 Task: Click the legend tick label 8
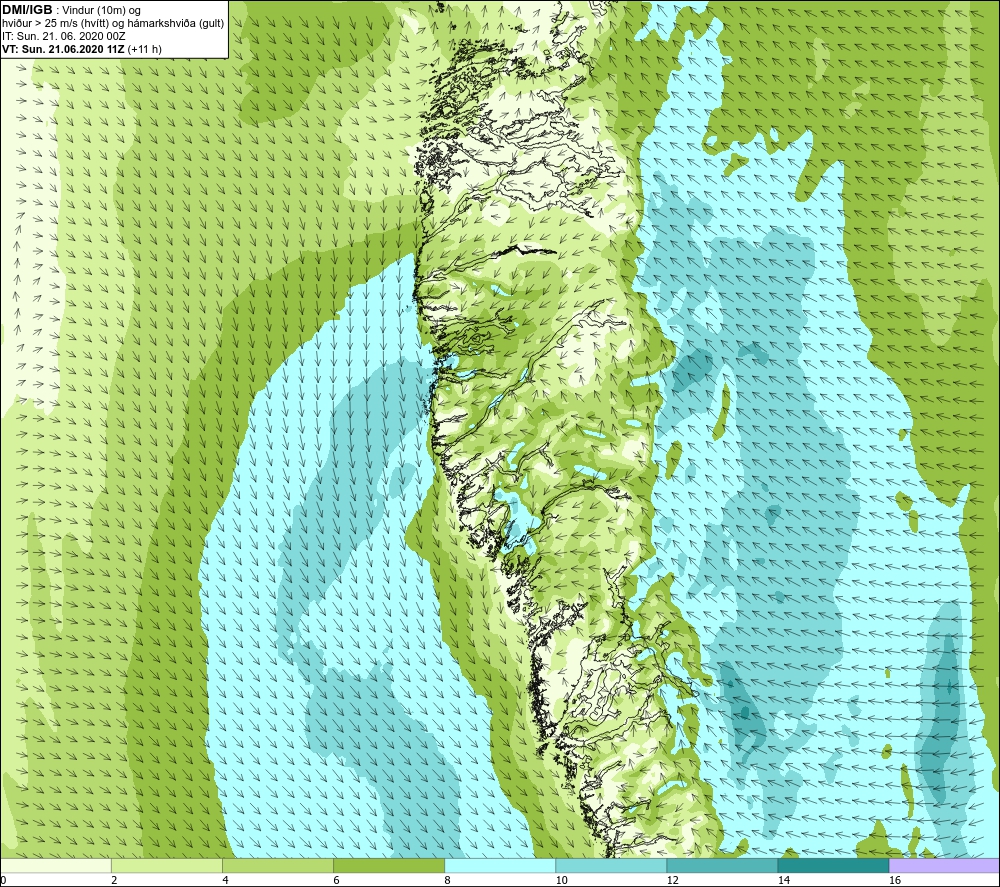pos(447,880)
